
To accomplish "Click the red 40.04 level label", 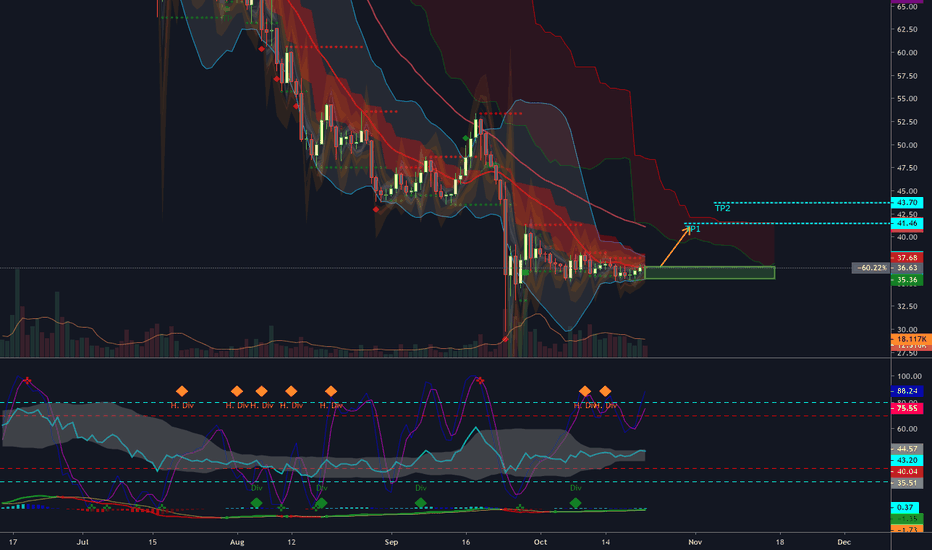I will click(x=907, y=472).
